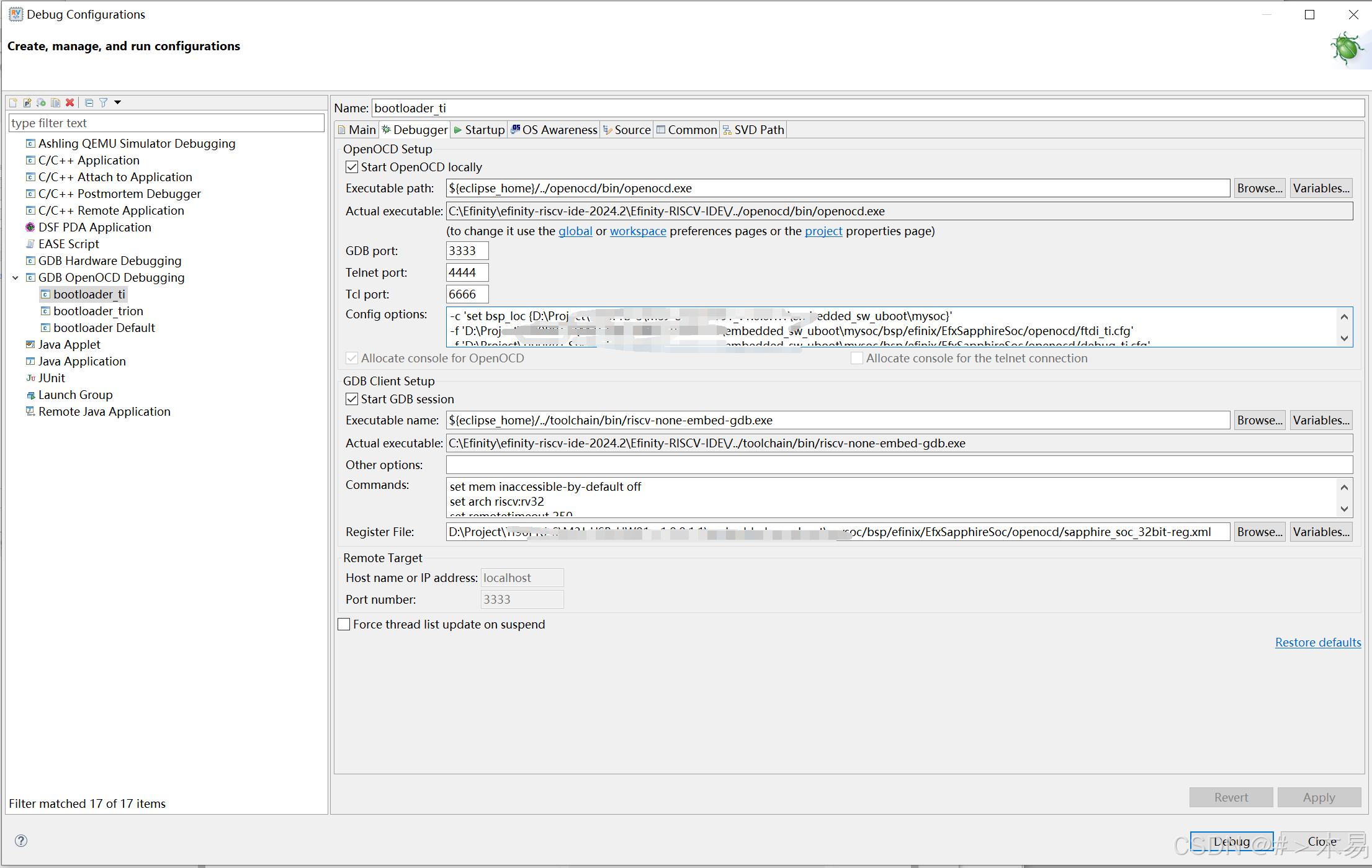Open the Common tab
The image size is (1372, 868).
686,130
